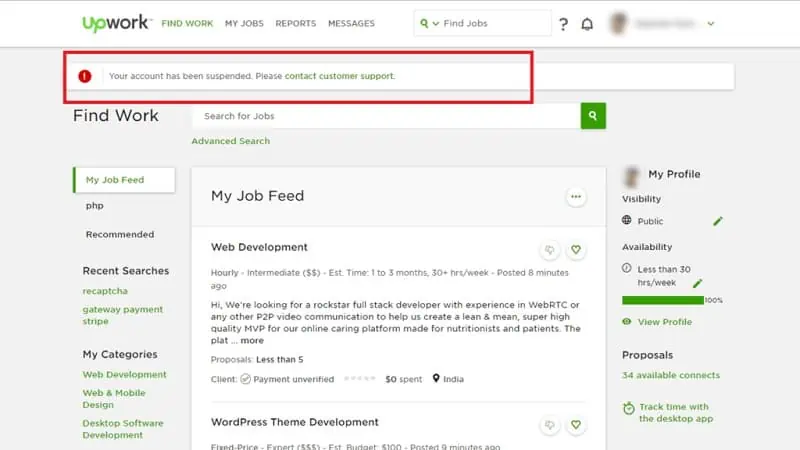Click the client star rating
800x450 pixels.
click(360, 379)
